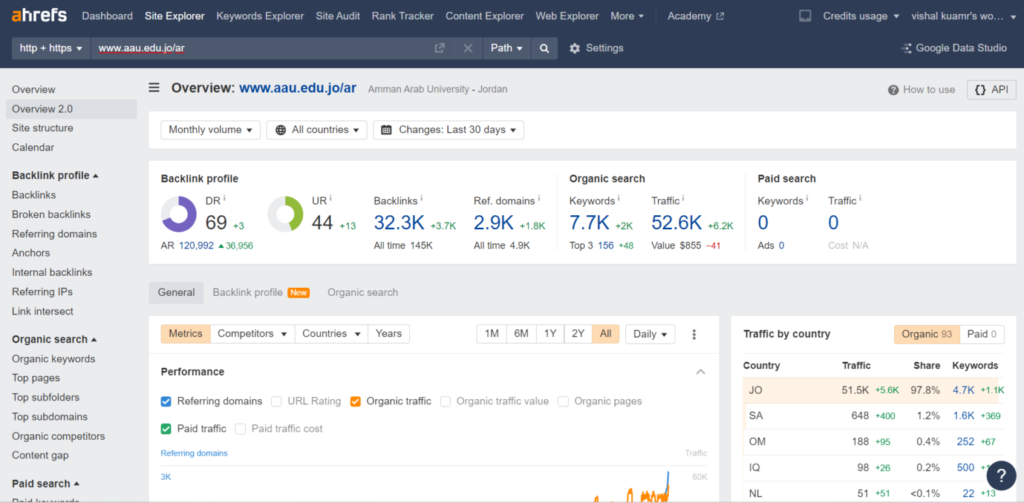
Task: Open the Countries dropdown in chart toolbar
Action: click(331, 334)
